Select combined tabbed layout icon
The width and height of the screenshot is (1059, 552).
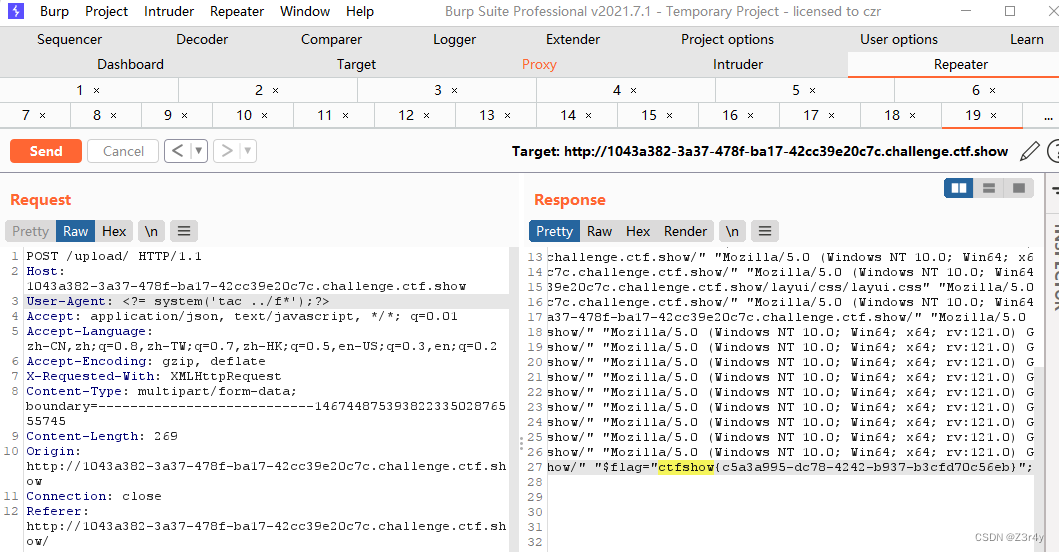pyautogui.click(x=1018, y=188)
